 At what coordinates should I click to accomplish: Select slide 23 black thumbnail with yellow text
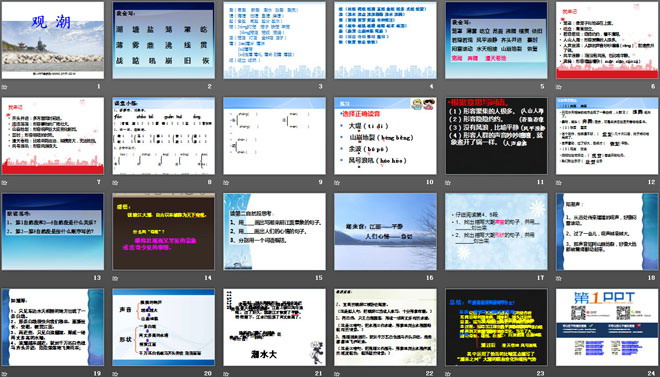(x=496, y=327)
